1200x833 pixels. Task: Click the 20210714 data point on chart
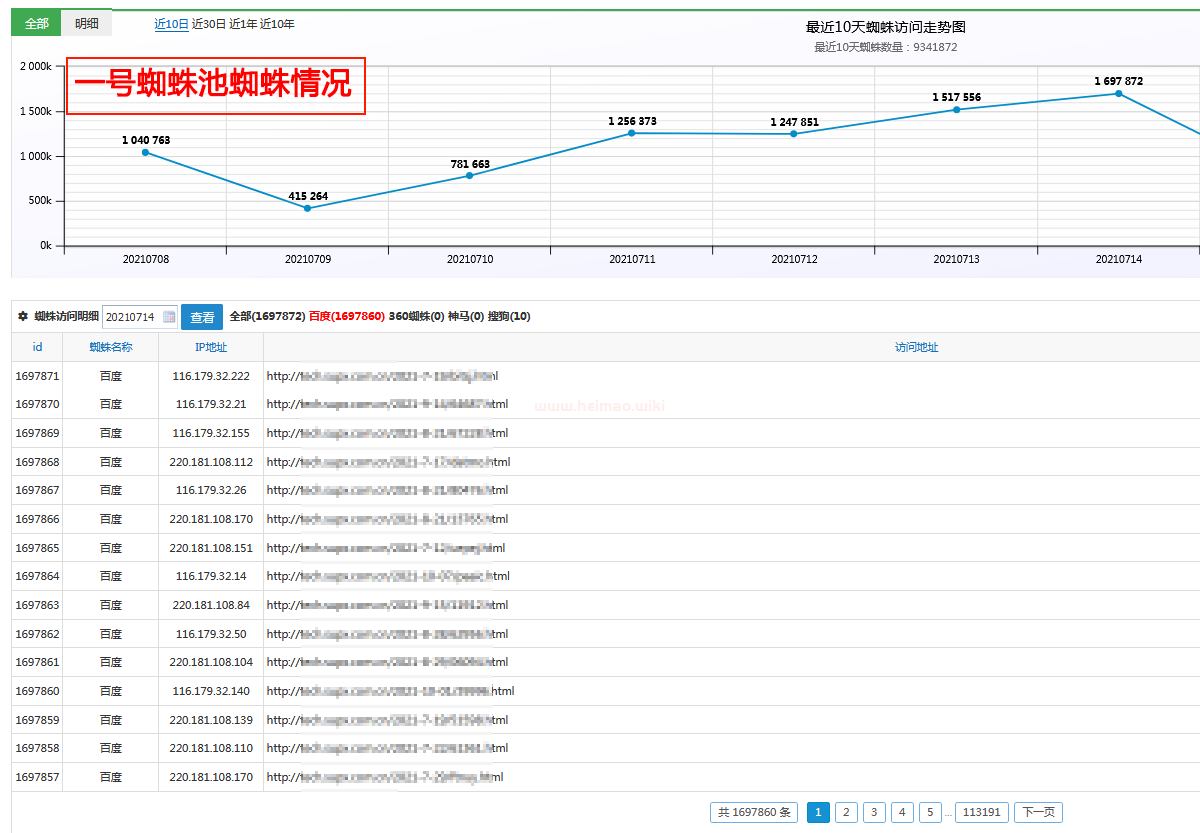pyautogui.click(x=1118, y=94)
